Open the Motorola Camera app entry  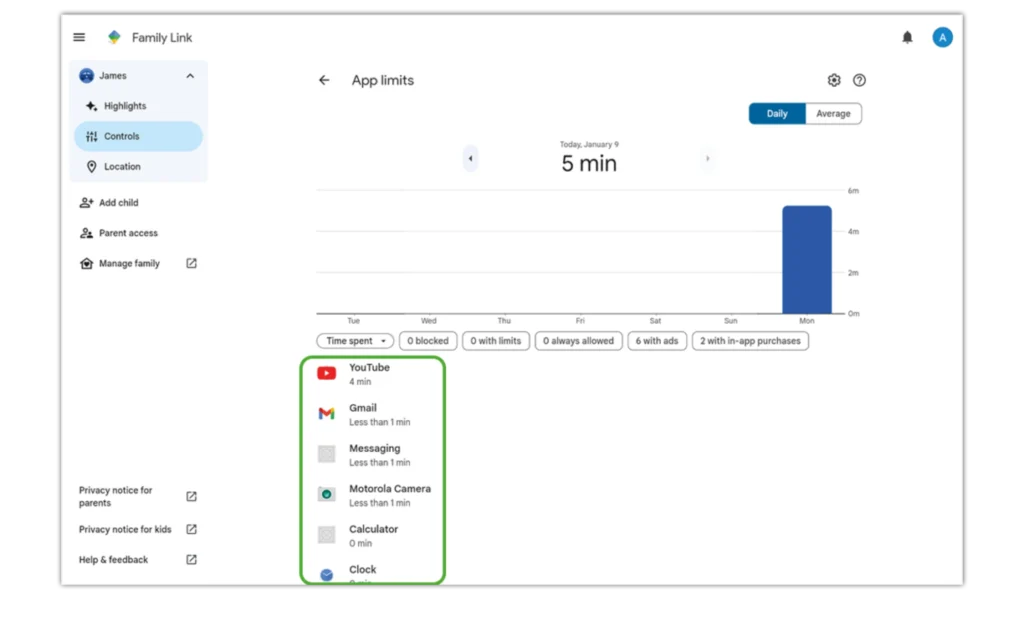tap(373, 496)
